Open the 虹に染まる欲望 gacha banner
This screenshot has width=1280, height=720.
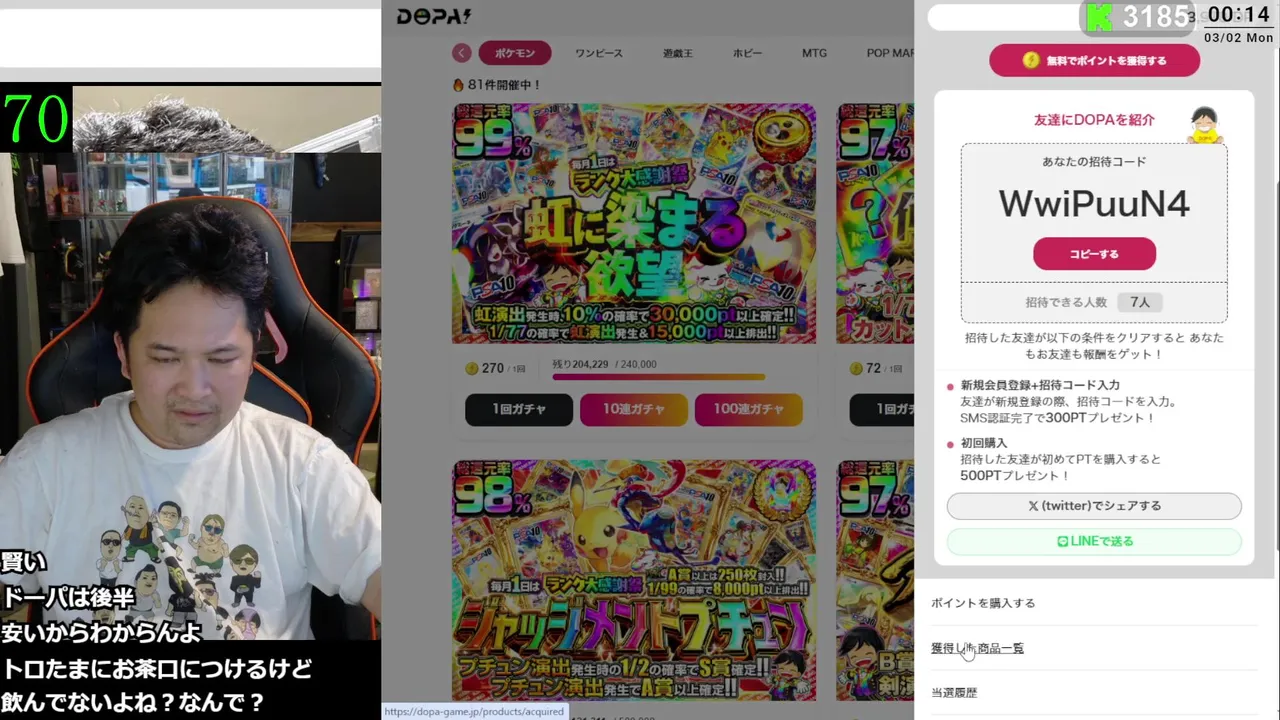634,223
